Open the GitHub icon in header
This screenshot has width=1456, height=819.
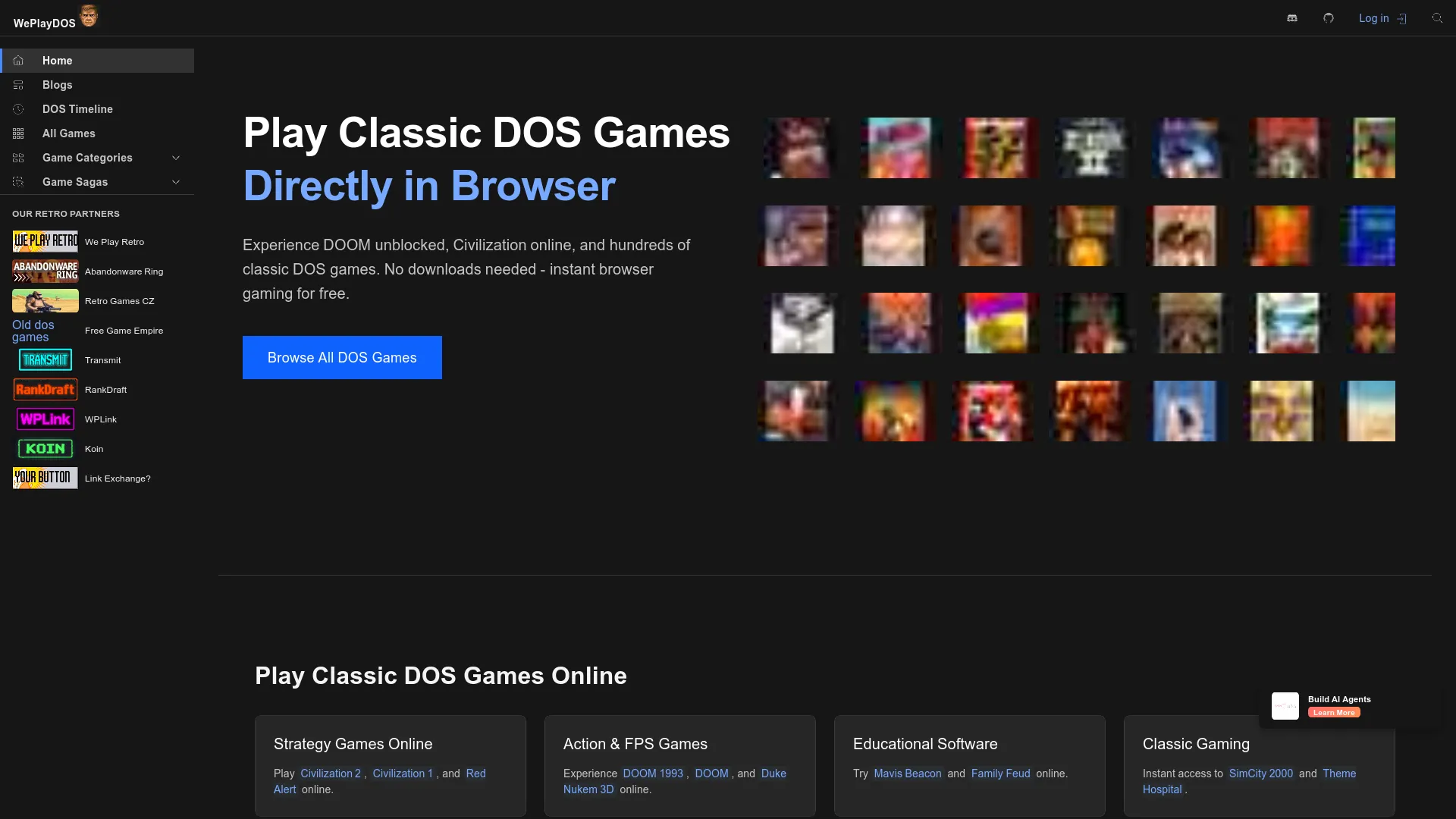(1329, 18)
